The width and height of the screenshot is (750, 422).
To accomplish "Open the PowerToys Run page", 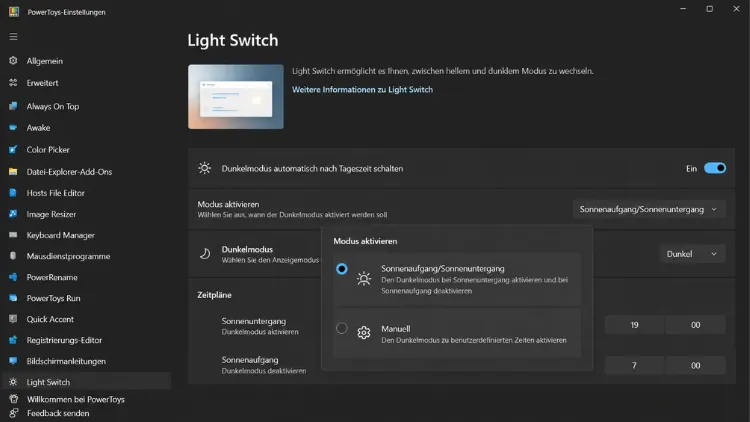I will click(x=54, y=298).
